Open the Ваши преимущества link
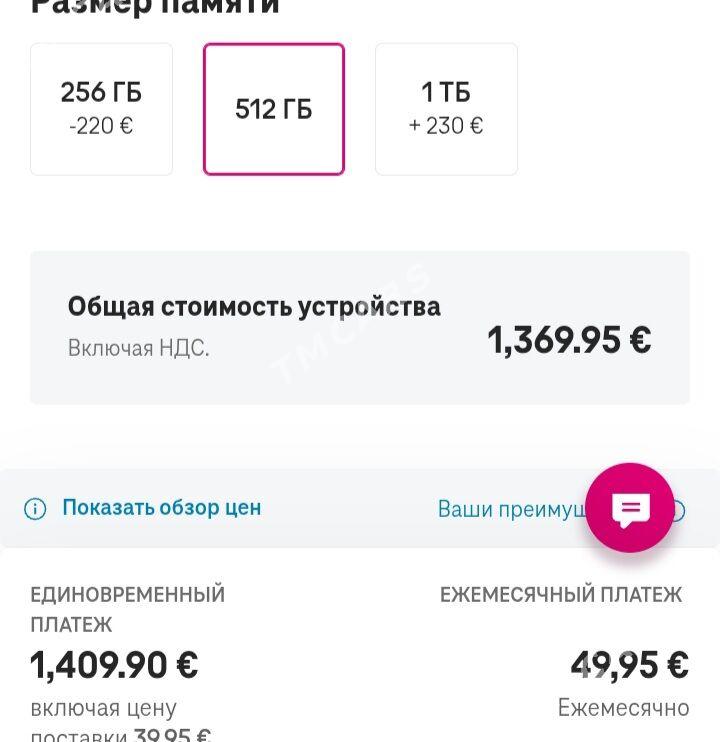 pyautogui.click(x=512, y=509)
